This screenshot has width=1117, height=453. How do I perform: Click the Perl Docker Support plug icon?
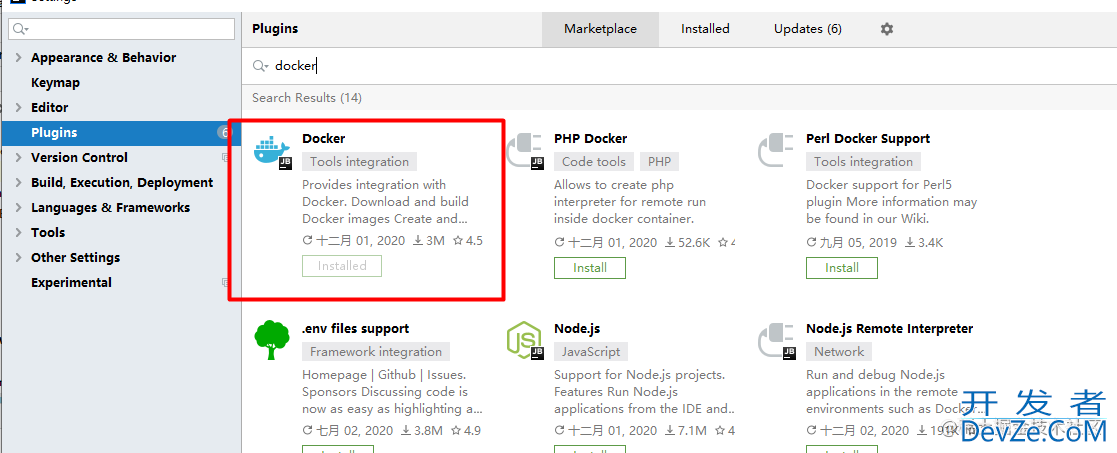point(776,150)
